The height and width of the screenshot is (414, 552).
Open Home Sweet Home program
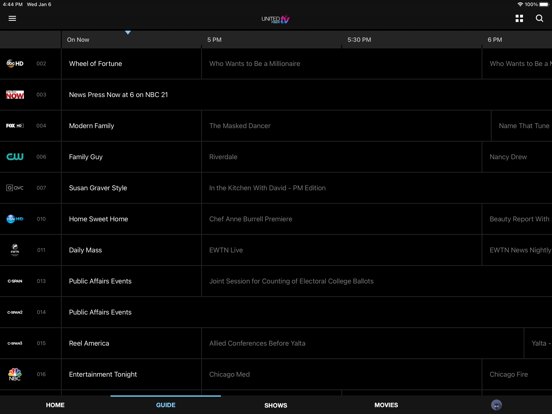point(131,219)
